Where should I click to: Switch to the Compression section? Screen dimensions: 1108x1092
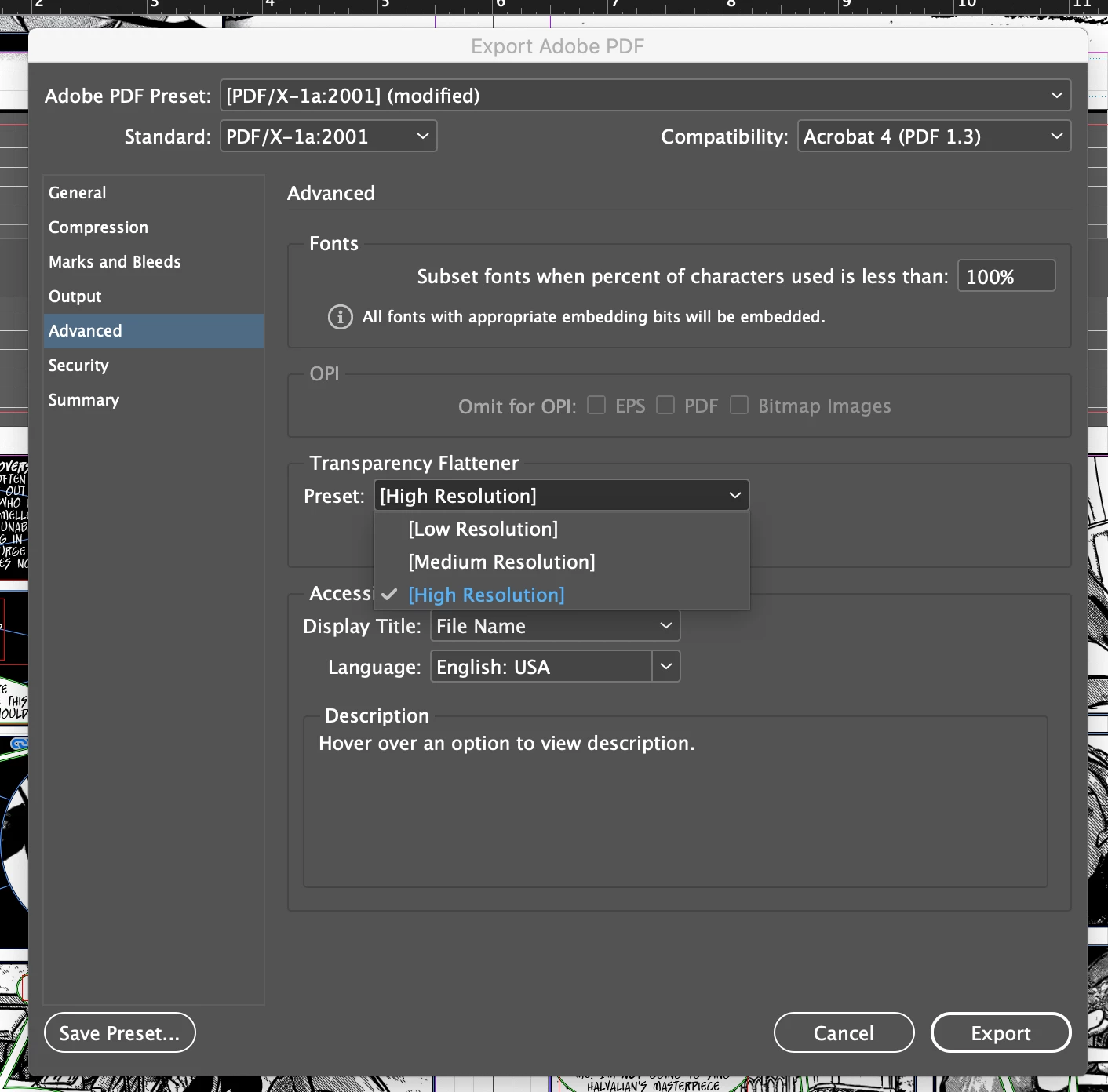154,227
